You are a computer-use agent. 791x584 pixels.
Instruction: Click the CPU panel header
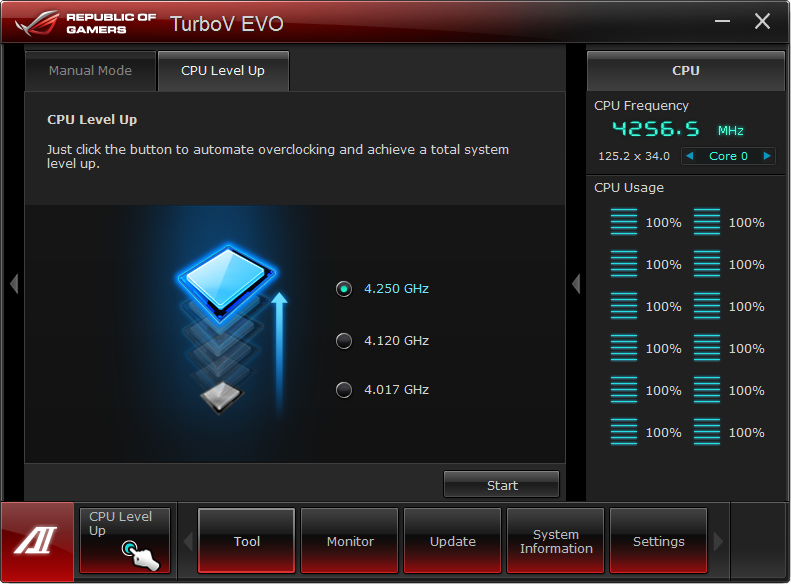(x=686, y=71)
